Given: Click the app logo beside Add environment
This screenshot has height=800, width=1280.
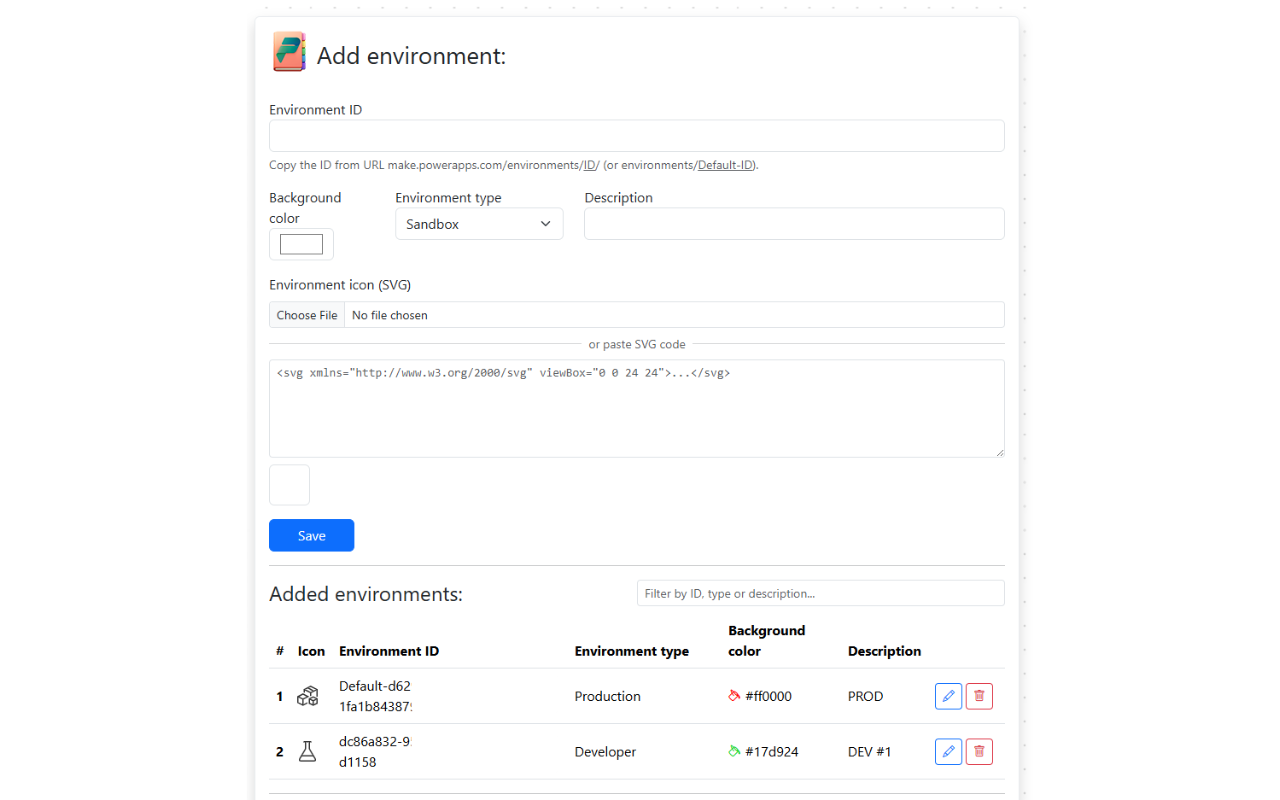Looking at the screenshot, I should click(x=289, y=51).
